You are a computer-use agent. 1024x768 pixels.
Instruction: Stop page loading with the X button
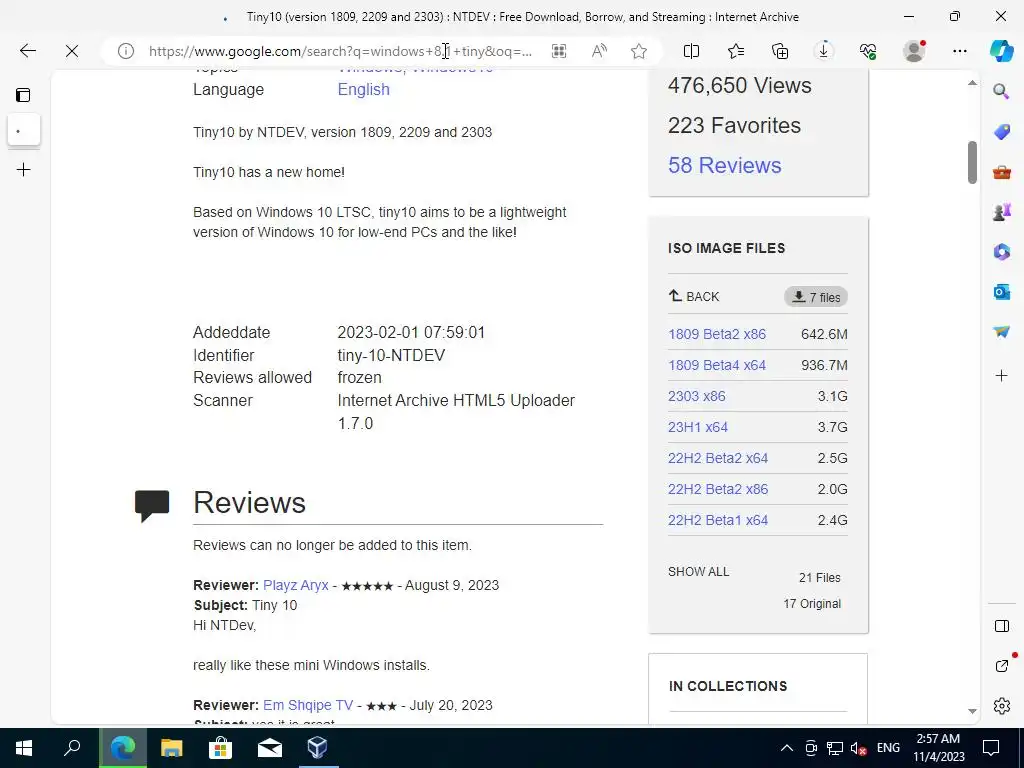click(x=72, y=51)
